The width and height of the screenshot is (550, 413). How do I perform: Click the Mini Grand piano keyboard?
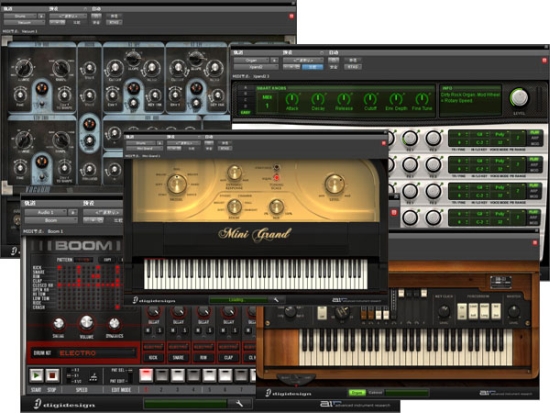256,274
